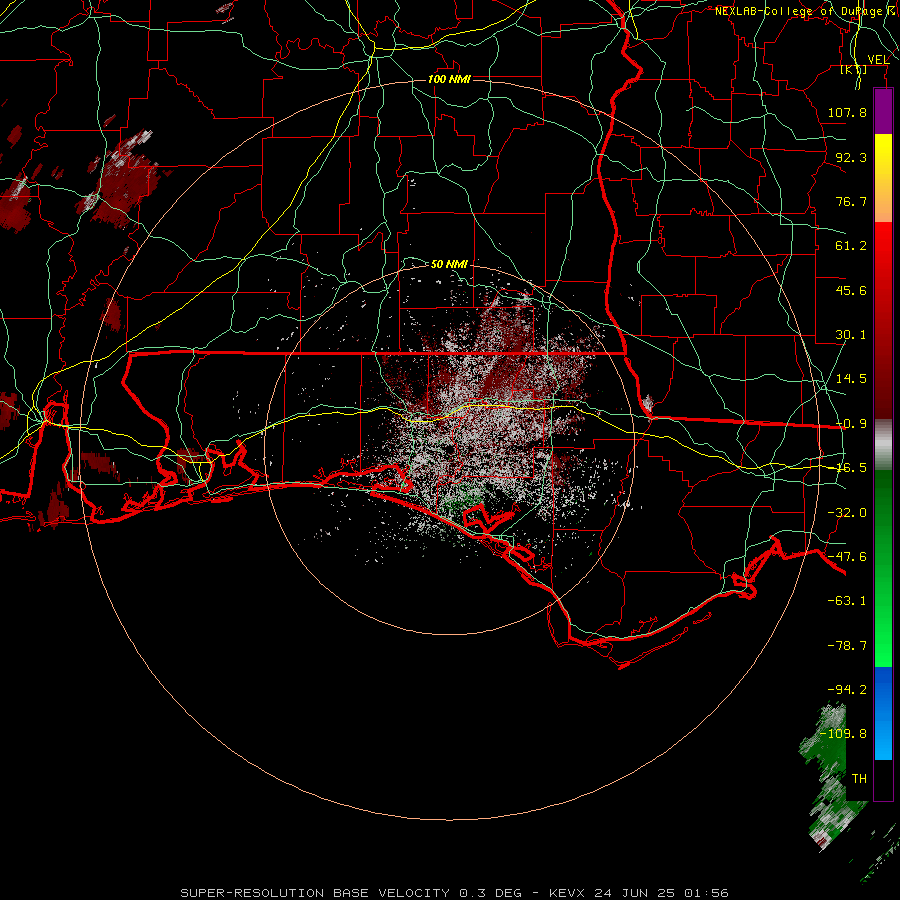The height and width of the screenshot is (900, 900).
Task: Click the 45.6 velocity scale value
Action: (x=851, y=290)
